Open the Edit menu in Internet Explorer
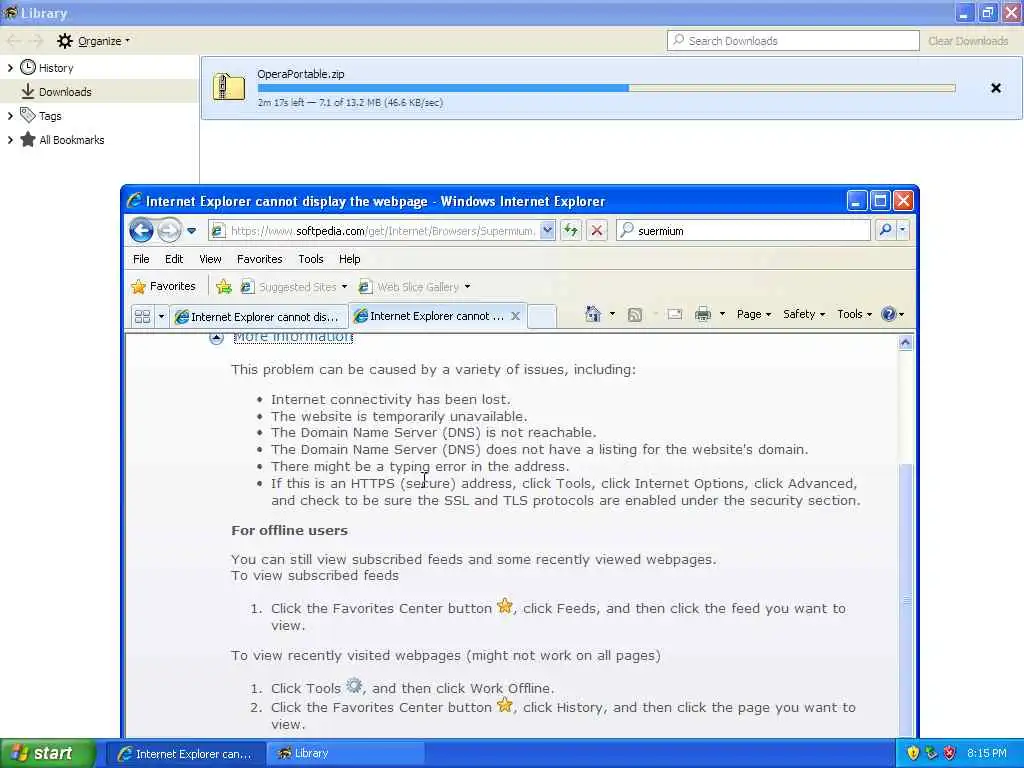The height and width of the screenshot is (768, 1024). point(174,259)
